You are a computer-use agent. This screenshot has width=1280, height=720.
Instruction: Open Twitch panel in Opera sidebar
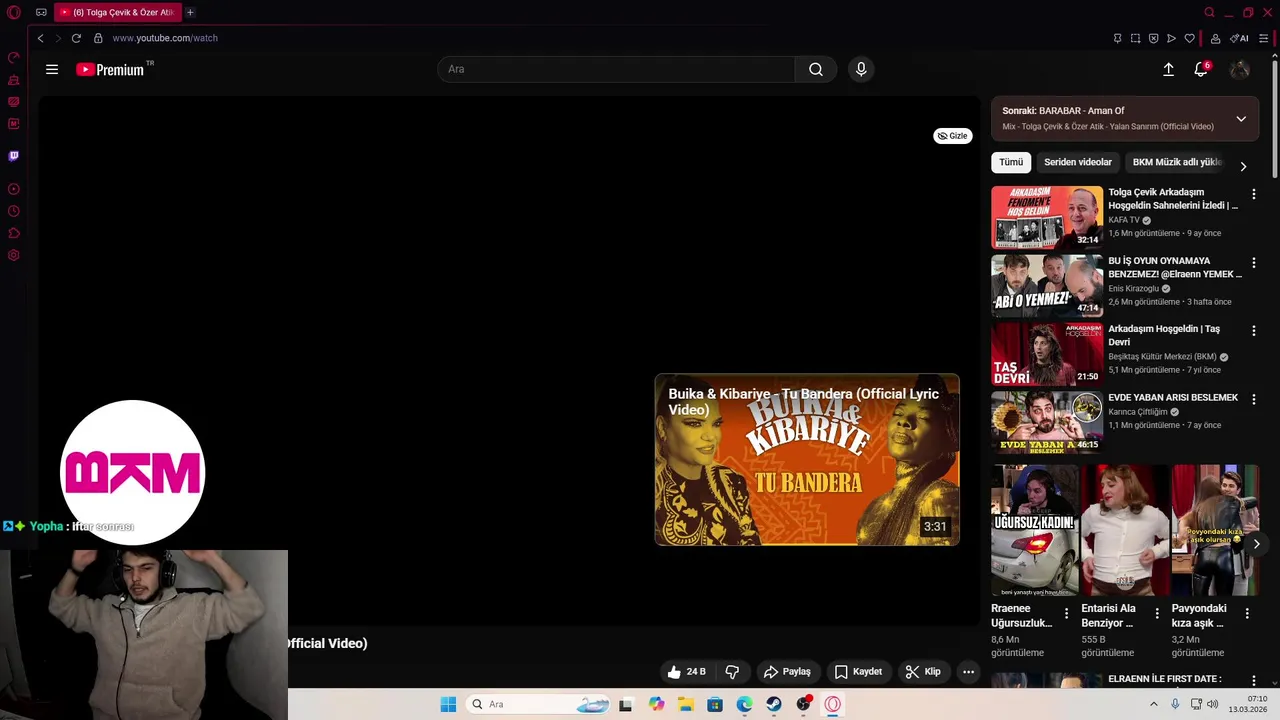tap(14, 156)
